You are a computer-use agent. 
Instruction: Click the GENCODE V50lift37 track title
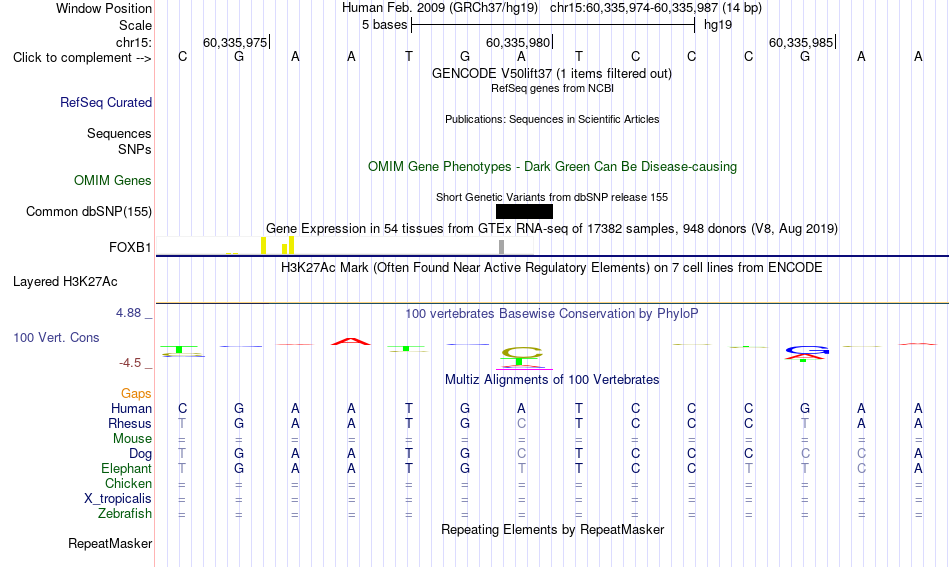coord(552,73)
